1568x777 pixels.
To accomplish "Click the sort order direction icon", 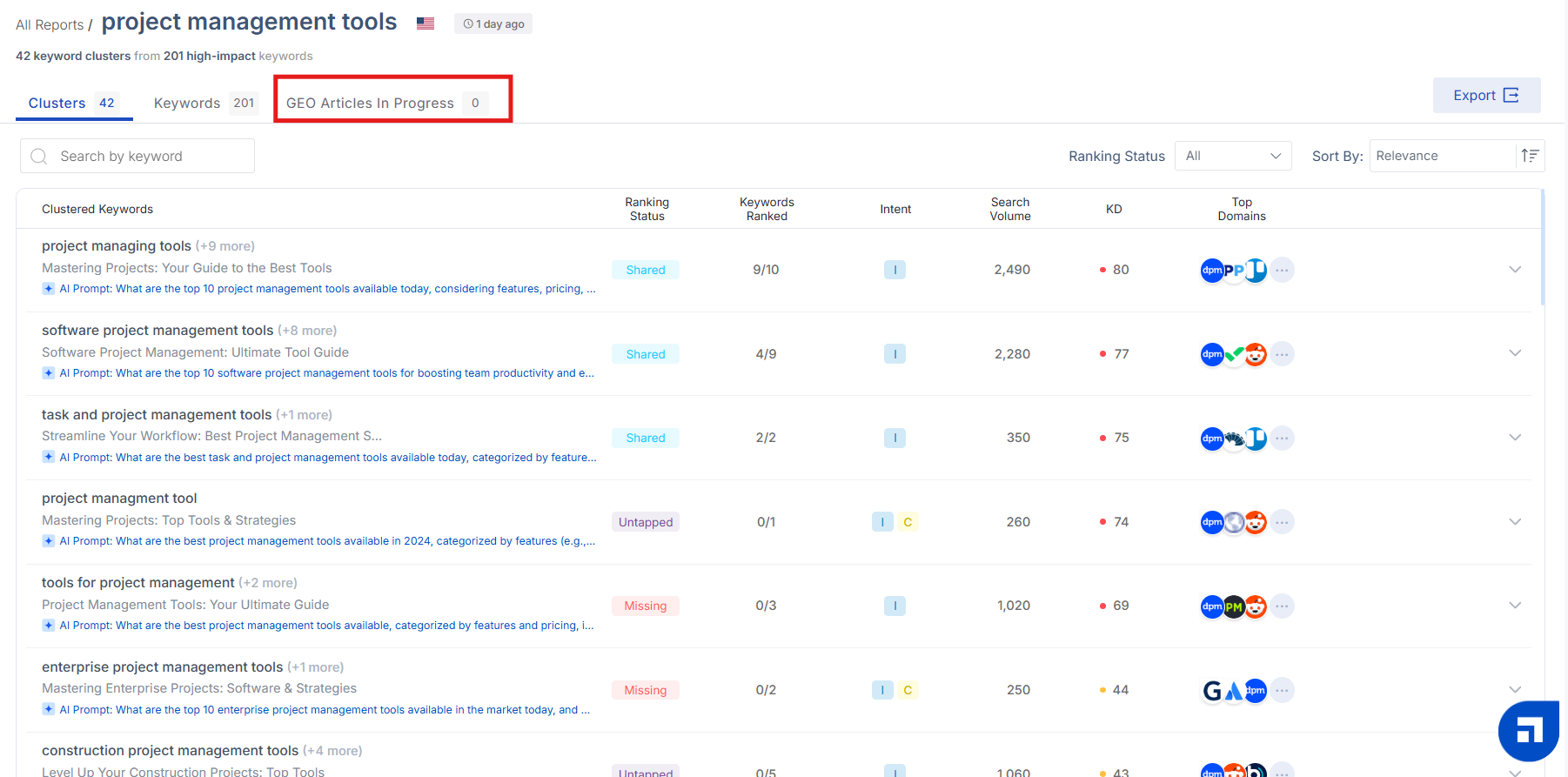I will 1530,156.
